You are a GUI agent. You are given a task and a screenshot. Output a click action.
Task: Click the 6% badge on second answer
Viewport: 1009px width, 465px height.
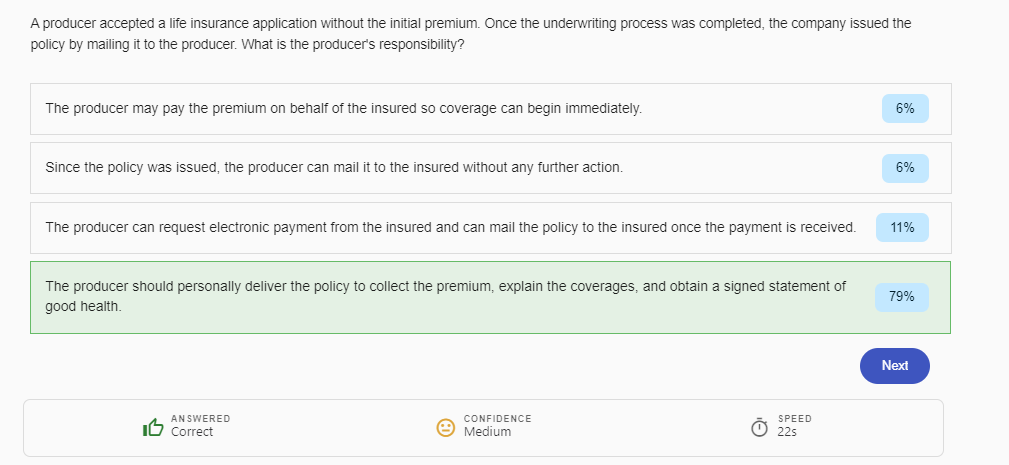905,167
